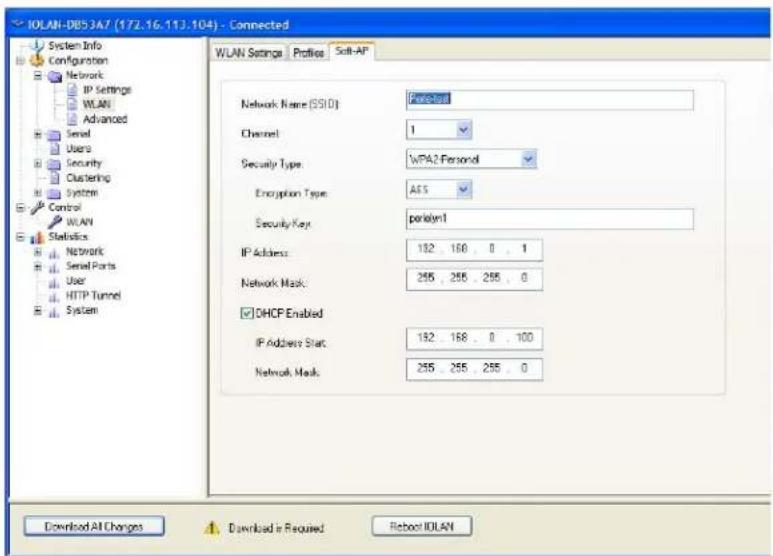Select User under Statistics
The image size is (773, 556).
pyautogui.click(x=76, y=281)
